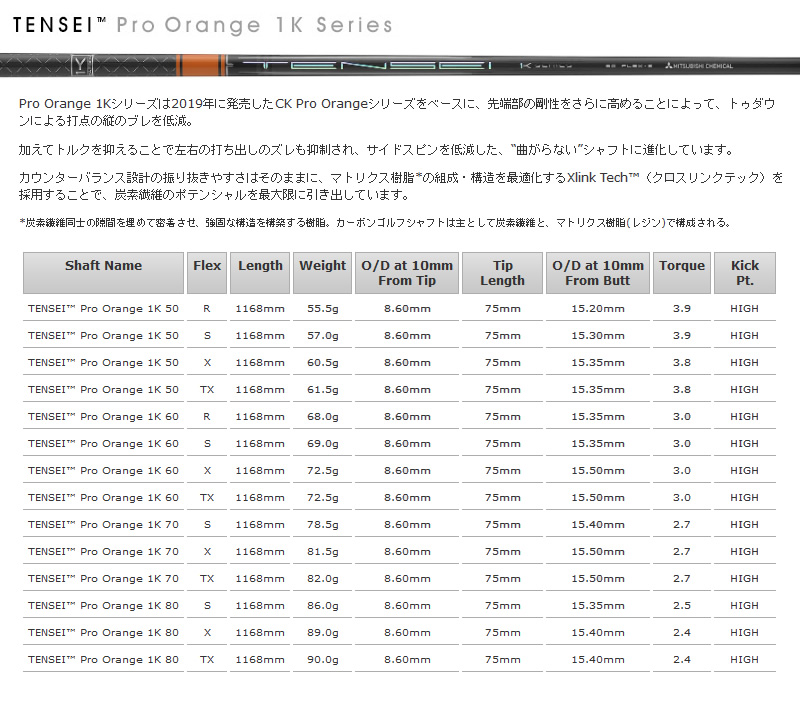Click the 2.7 torque in the 82.0g row

coord(682,579)
